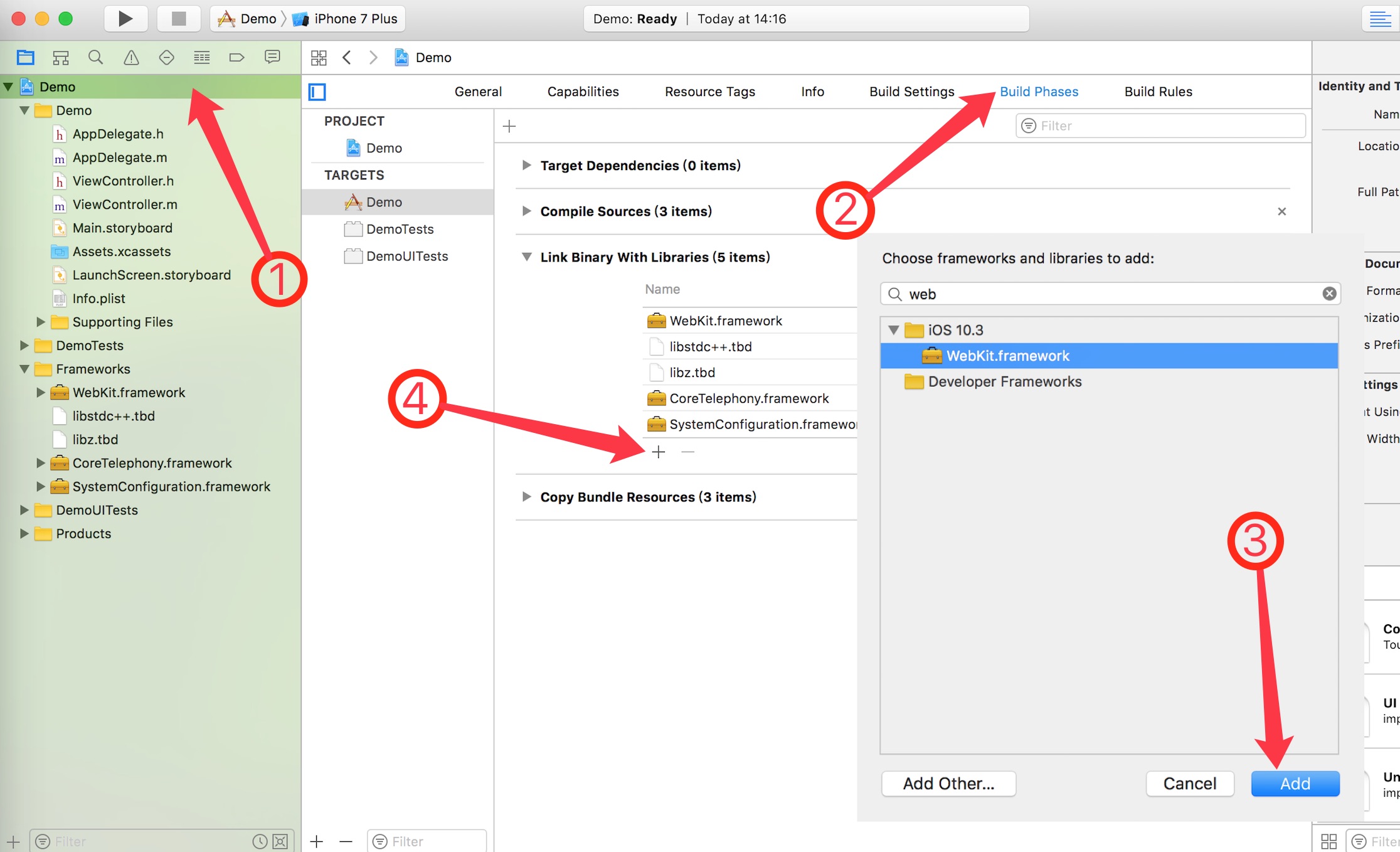1400x852 pixels.
Task: Toggle the project and targets list
Action: (317, 92)
